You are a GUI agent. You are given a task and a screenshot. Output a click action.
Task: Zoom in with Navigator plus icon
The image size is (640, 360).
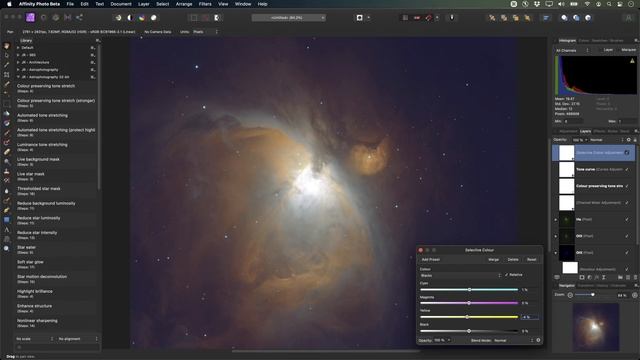635,295
